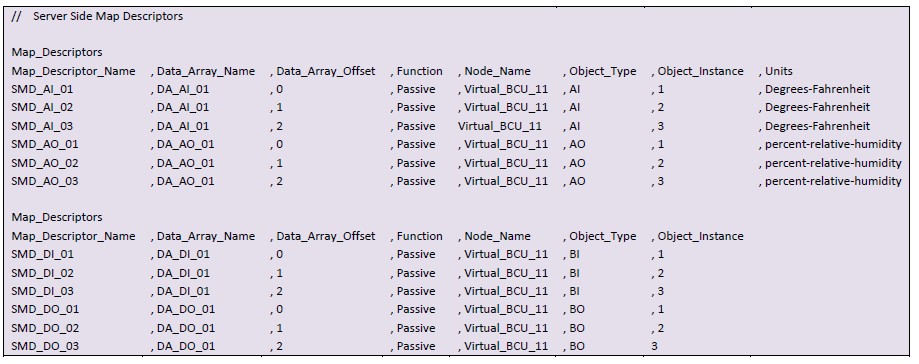Screen dimensions: 919x364
Task: Click the first Data_Array_Offset header
Action: click(x=326, y=71)
